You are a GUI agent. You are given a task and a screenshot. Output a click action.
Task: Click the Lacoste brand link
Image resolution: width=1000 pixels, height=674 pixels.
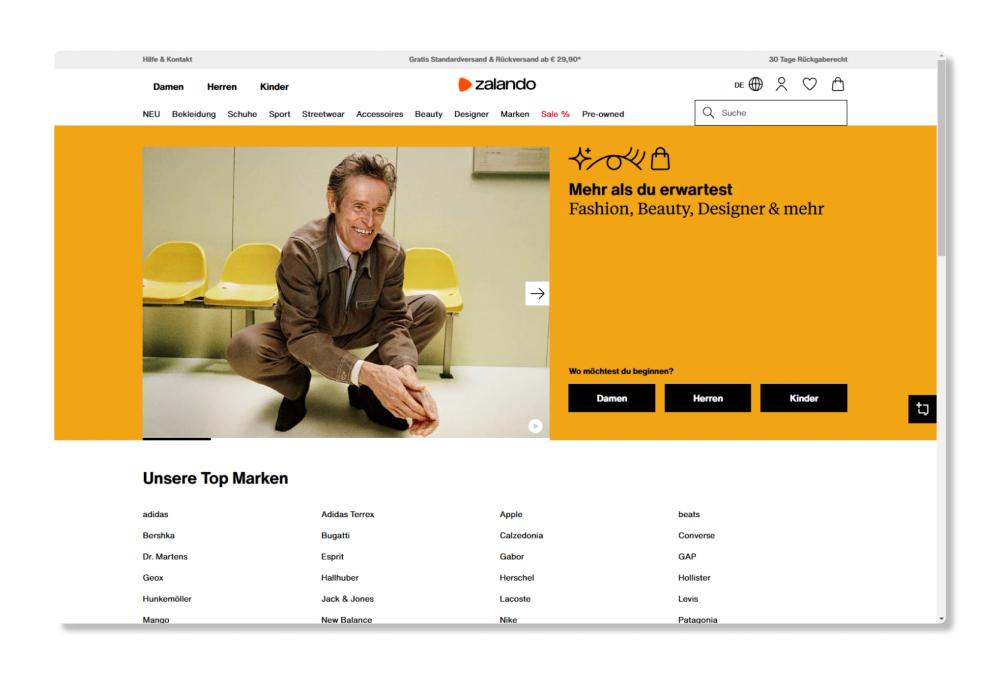pos(515,598)
